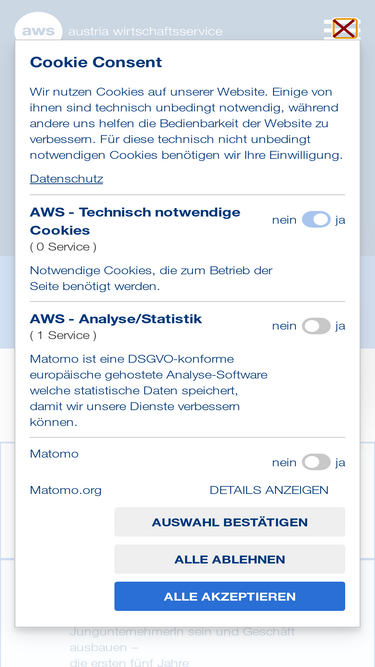Toggle Technisch notwendige Cookies switch
This screenshot has width=375, height=667.
(316, 219)
